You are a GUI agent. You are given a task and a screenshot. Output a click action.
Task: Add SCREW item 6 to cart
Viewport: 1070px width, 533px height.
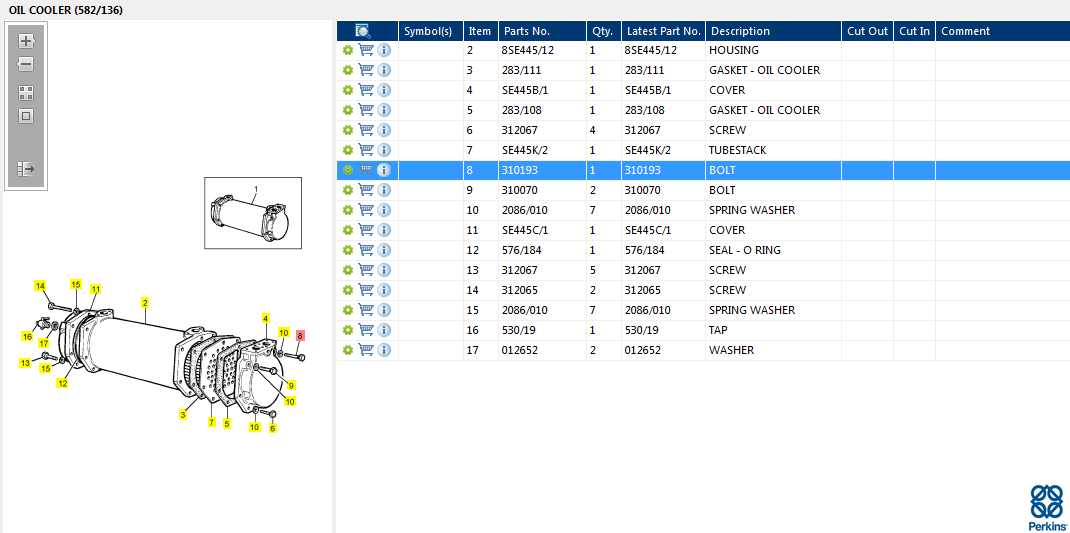pyautogui.click(x=366, y=130)
